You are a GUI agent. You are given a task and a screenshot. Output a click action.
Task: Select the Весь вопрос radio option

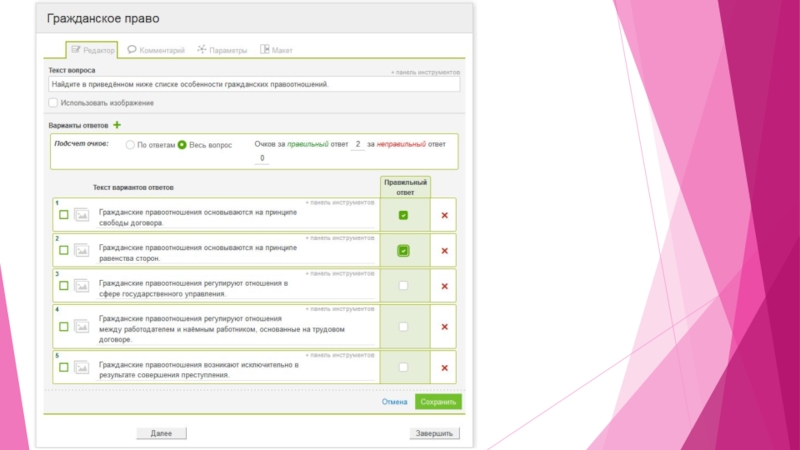[182, 145]
